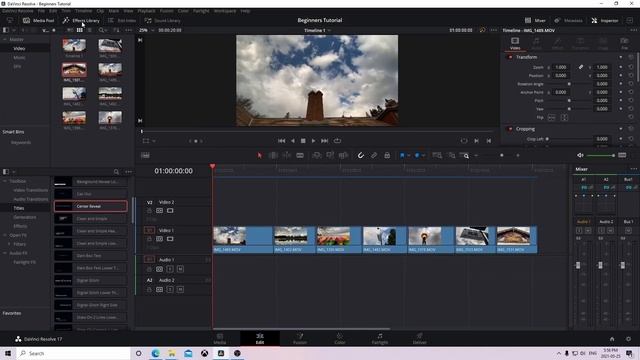Switch to the Deliver page tab
This screenshot has width=640, height=360.
click(419, 338)
